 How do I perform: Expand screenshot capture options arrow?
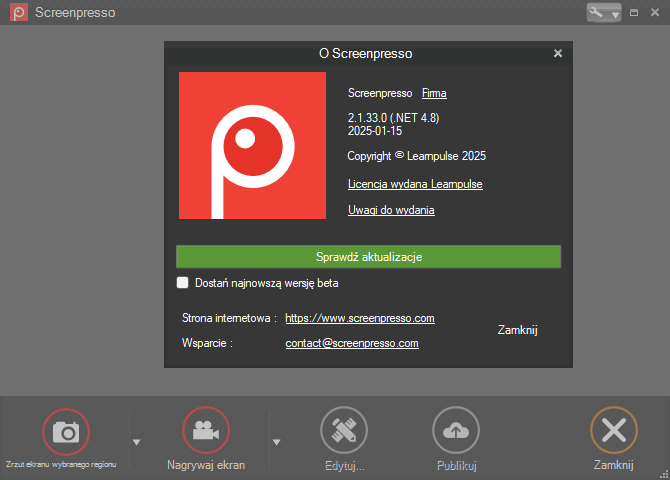click(x=136, y=442)
